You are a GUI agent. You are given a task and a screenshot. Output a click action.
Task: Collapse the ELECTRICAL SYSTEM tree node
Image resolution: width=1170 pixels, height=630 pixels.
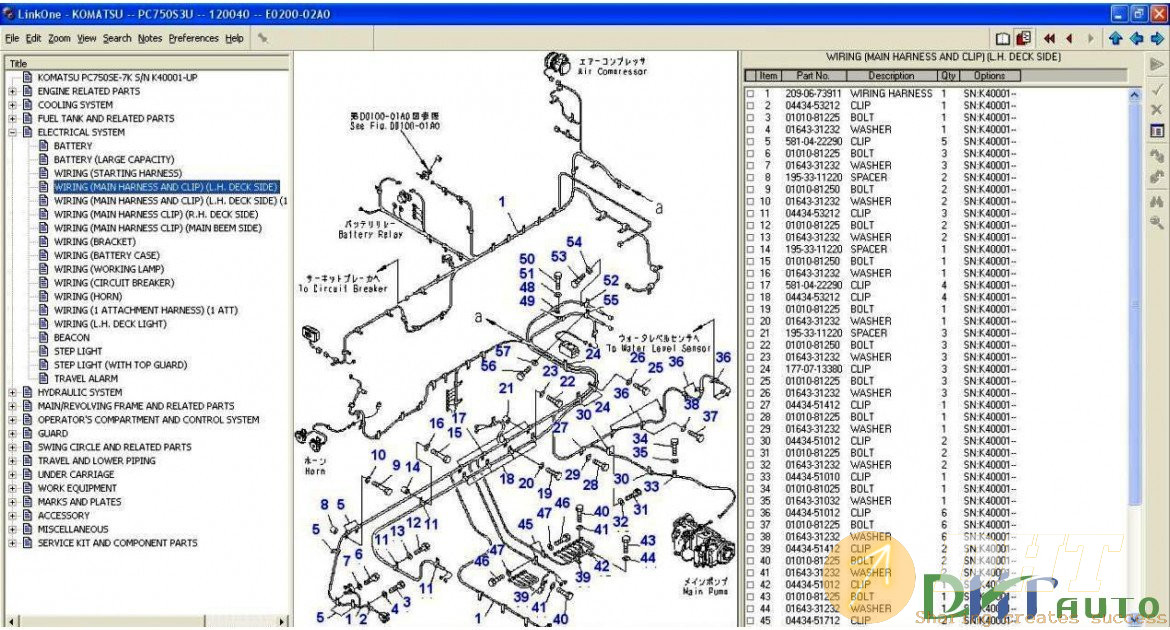(13, 132)
